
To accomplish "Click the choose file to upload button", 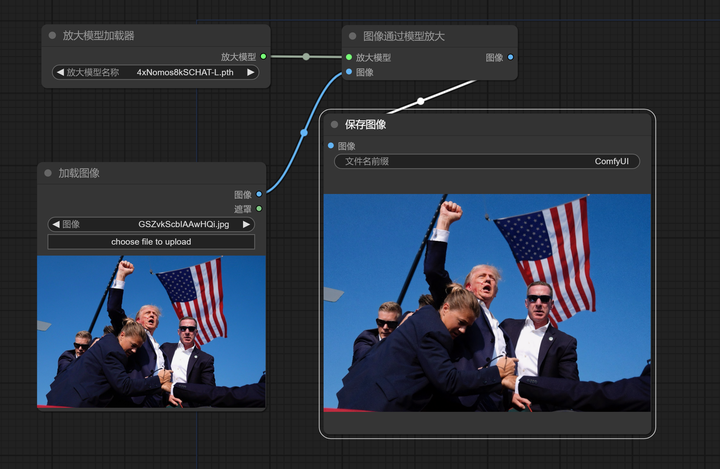I will pyautogui.click(x=151, y=241).
